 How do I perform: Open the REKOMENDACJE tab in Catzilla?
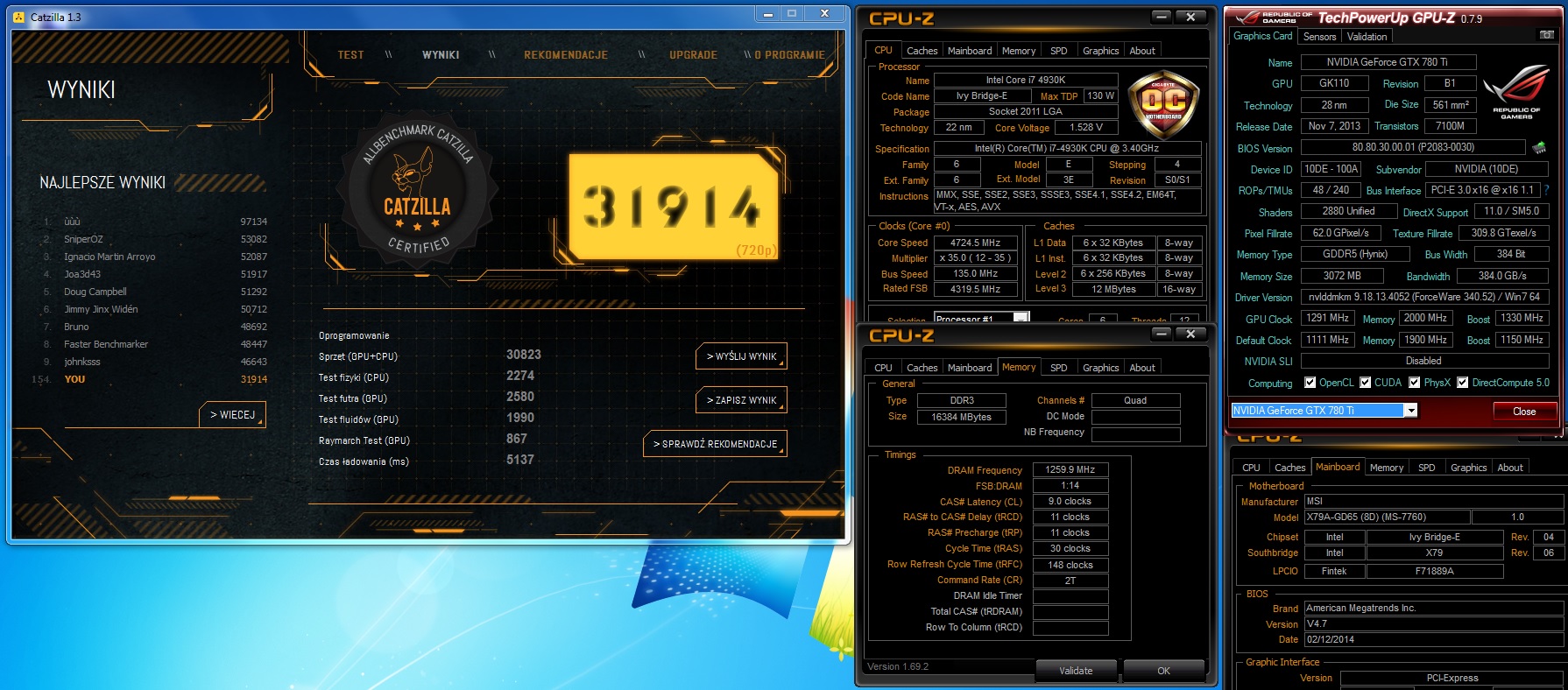[x=566, y=54]
